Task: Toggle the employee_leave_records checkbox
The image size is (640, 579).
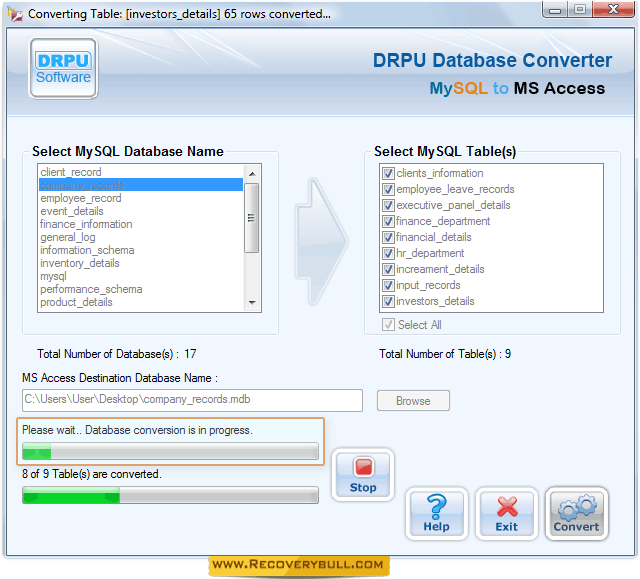Action: (388, 189)
